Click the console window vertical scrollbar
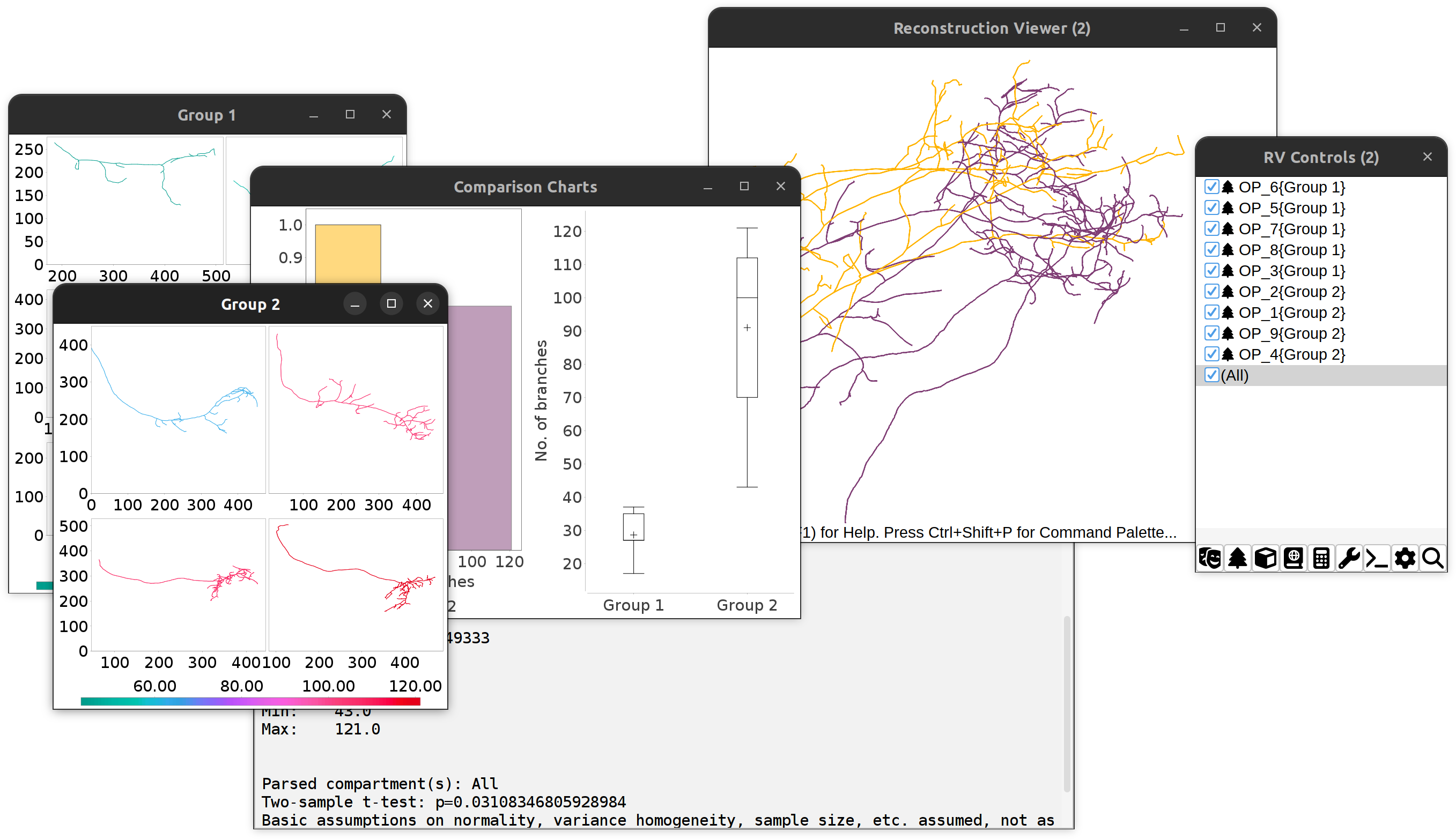Image resolution: width=1456 pixels, height=839 pixels. (x=1067, y=703)
